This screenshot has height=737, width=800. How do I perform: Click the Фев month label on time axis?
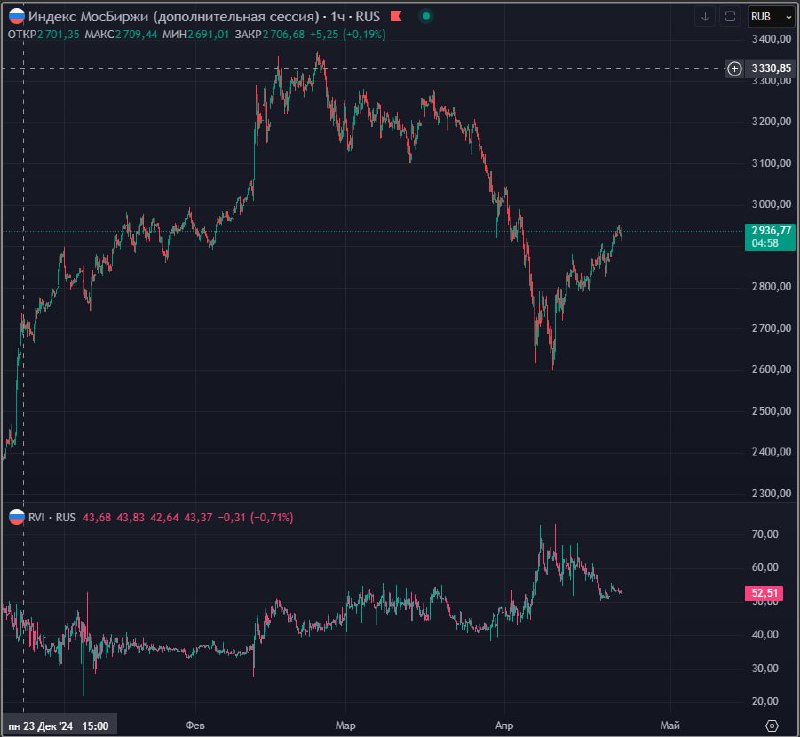tap(195, 725)
